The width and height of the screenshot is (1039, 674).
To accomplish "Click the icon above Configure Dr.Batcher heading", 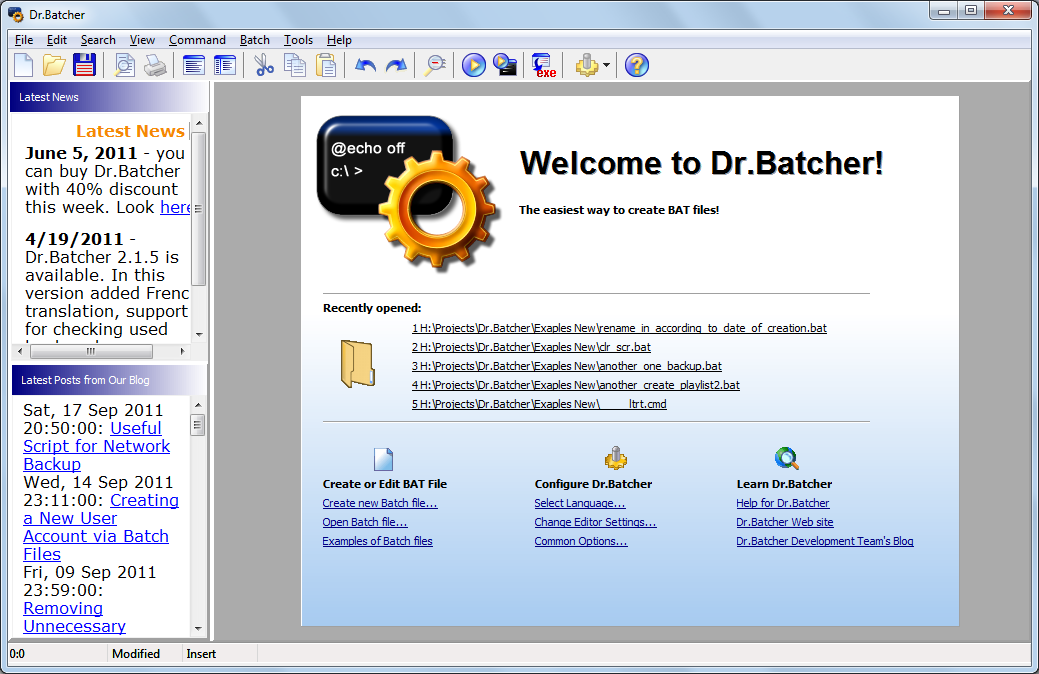I will coord(616,458).
